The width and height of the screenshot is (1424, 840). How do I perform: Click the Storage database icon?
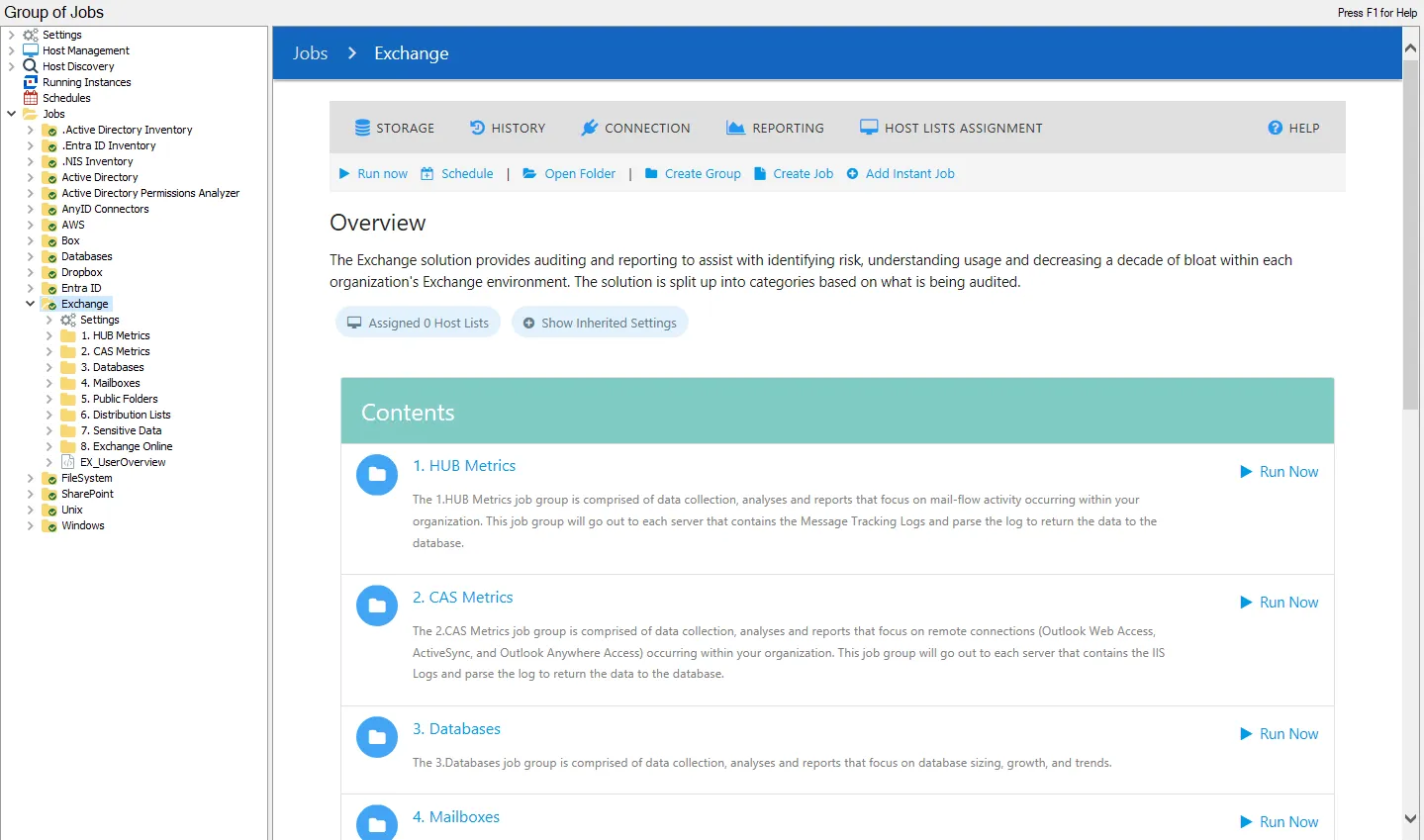coord(362,128)
